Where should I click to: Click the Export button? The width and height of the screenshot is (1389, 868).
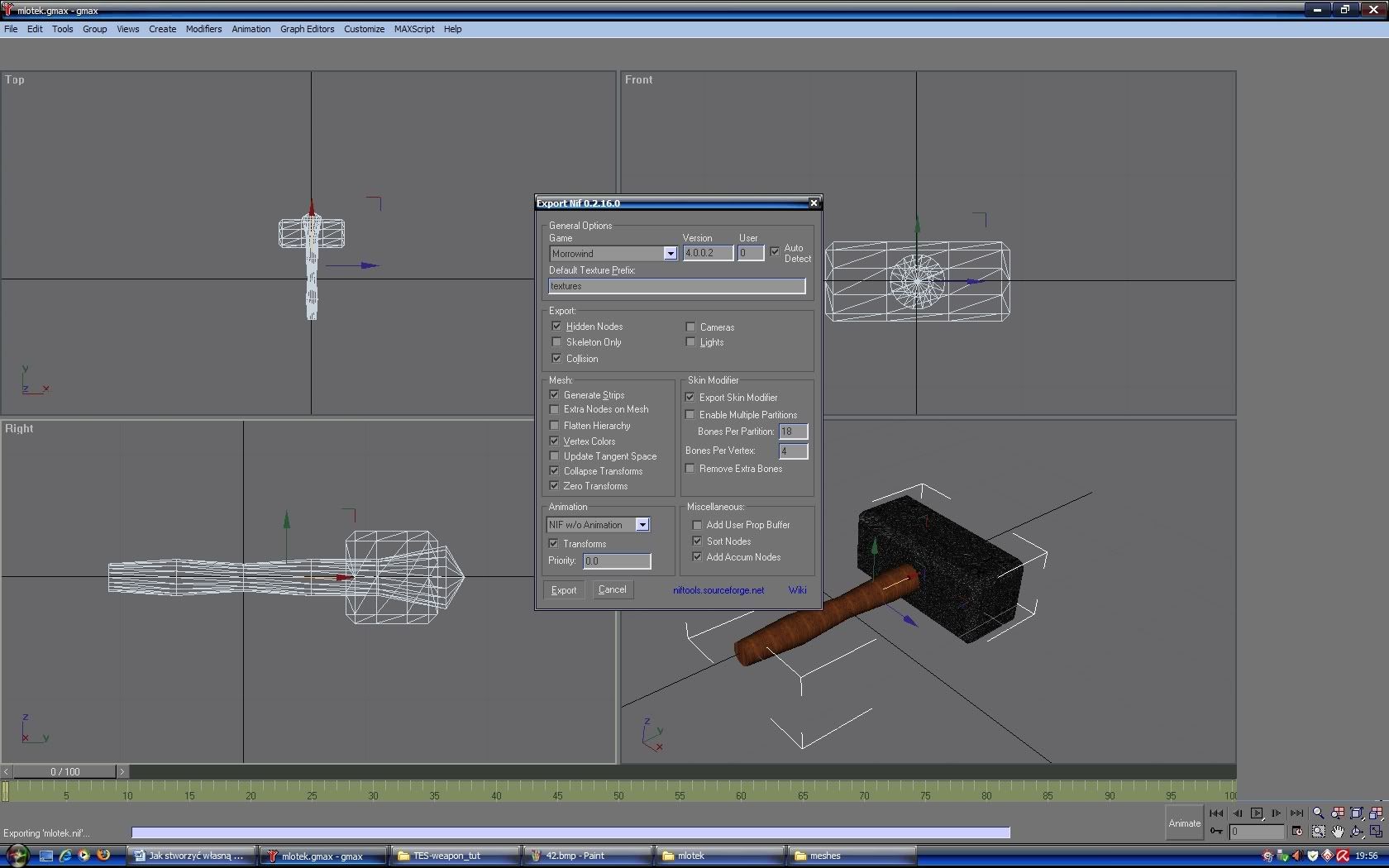564,589
